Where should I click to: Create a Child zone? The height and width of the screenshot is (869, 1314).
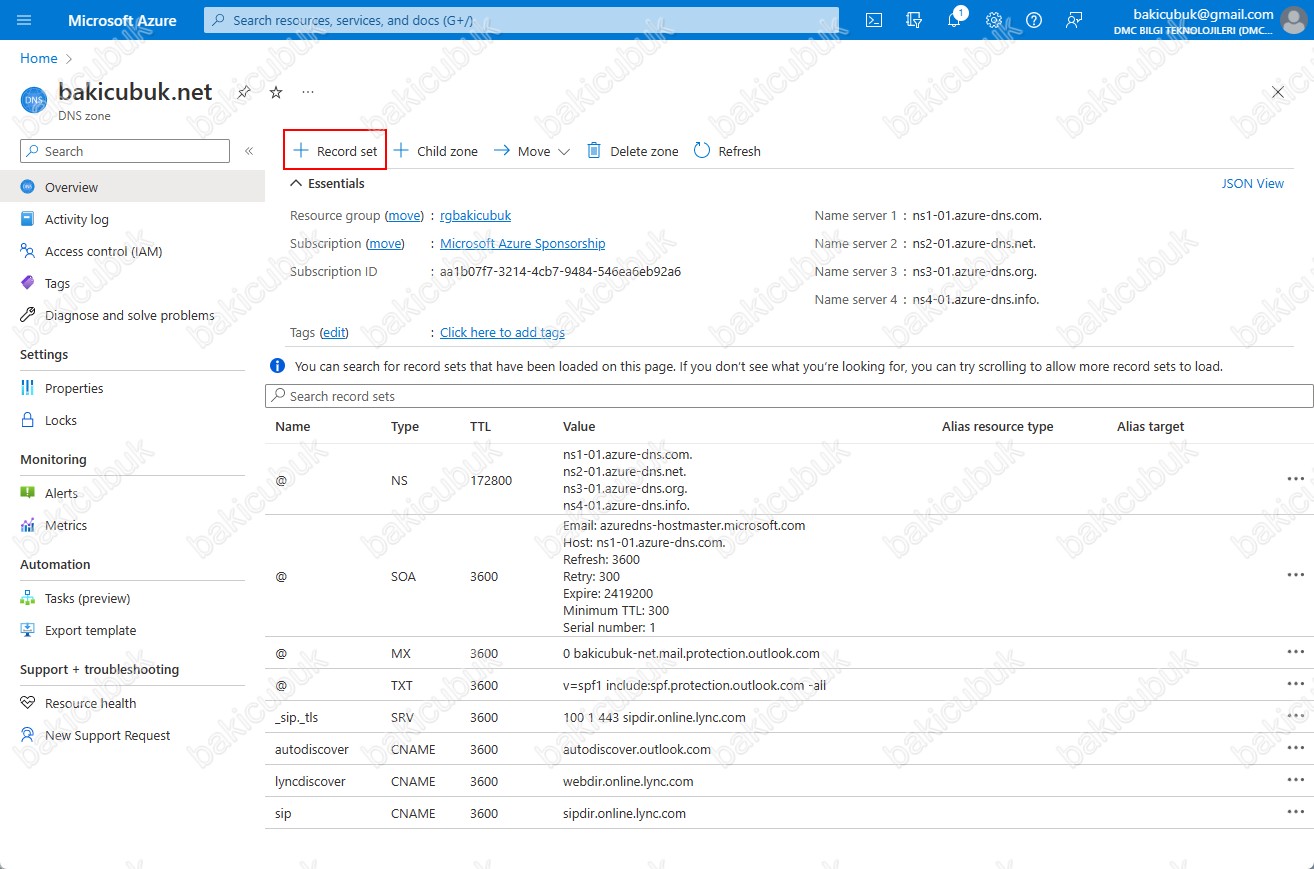(435, 151)
